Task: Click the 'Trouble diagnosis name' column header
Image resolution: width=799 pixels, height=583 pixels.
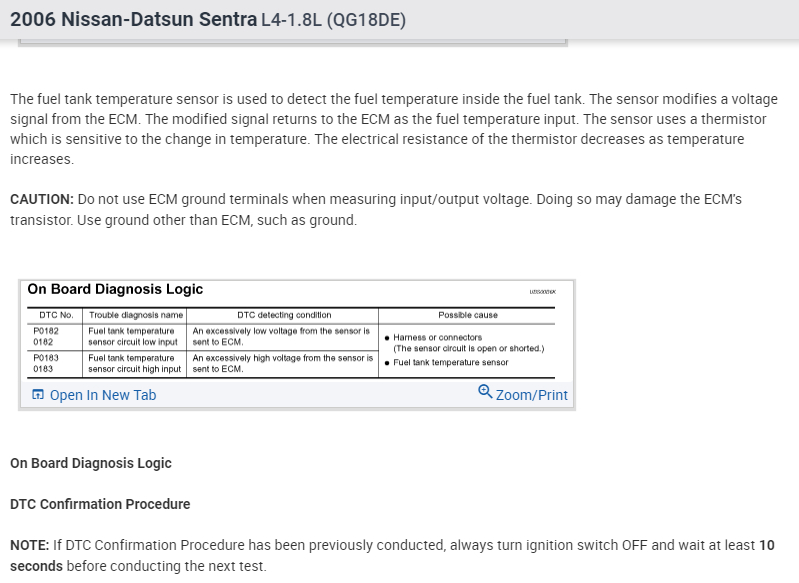Action: [136, 315]
